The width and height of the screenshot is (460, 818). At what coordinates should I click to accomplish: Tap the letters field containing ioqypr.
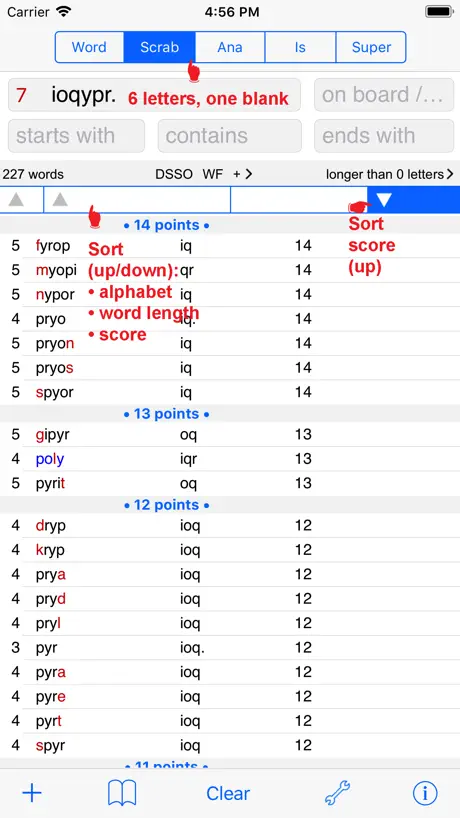click(x=154, y=95)
